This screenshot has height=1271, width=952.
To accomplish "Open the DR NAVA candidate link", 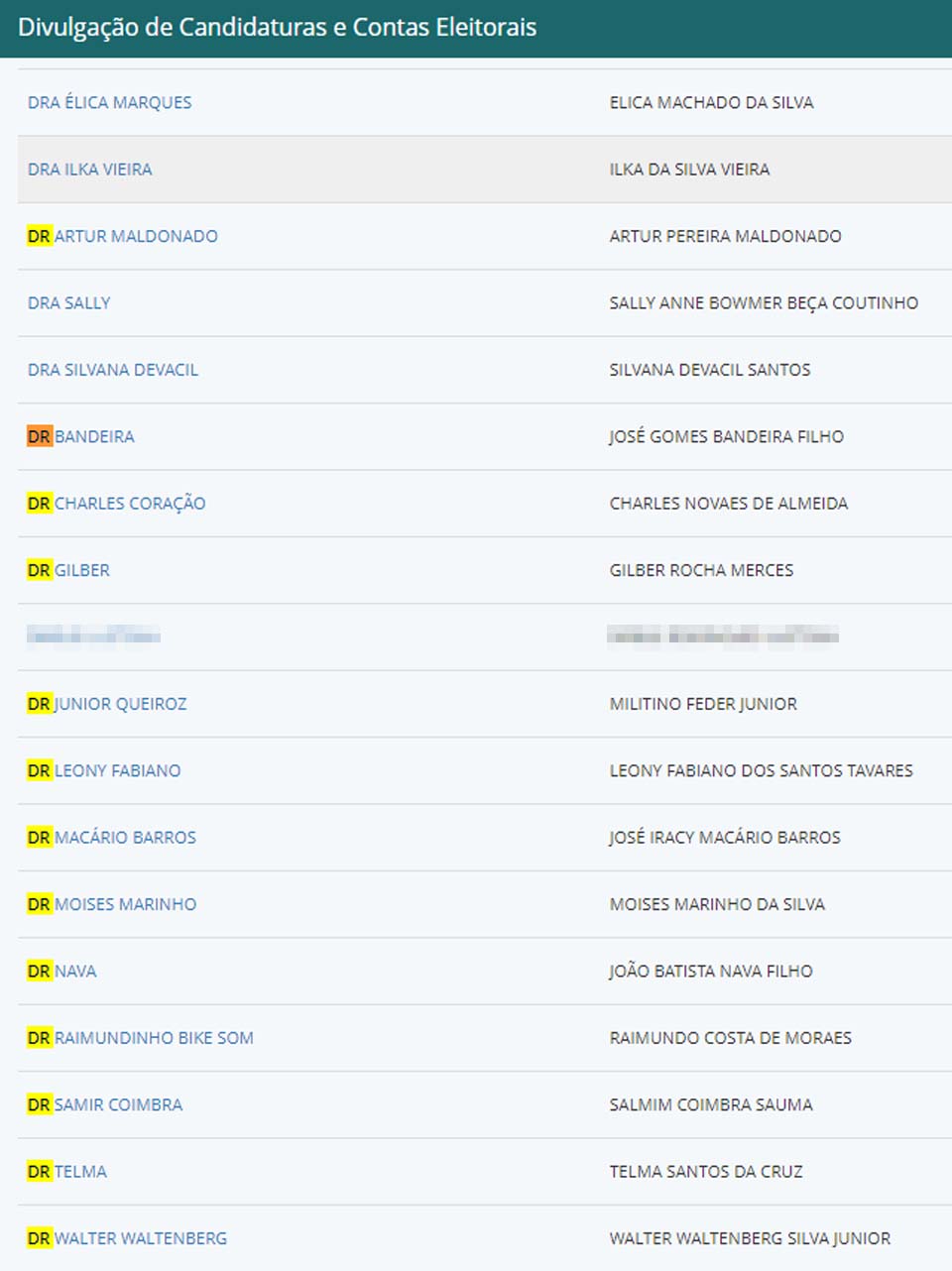I will click(61, 972).
